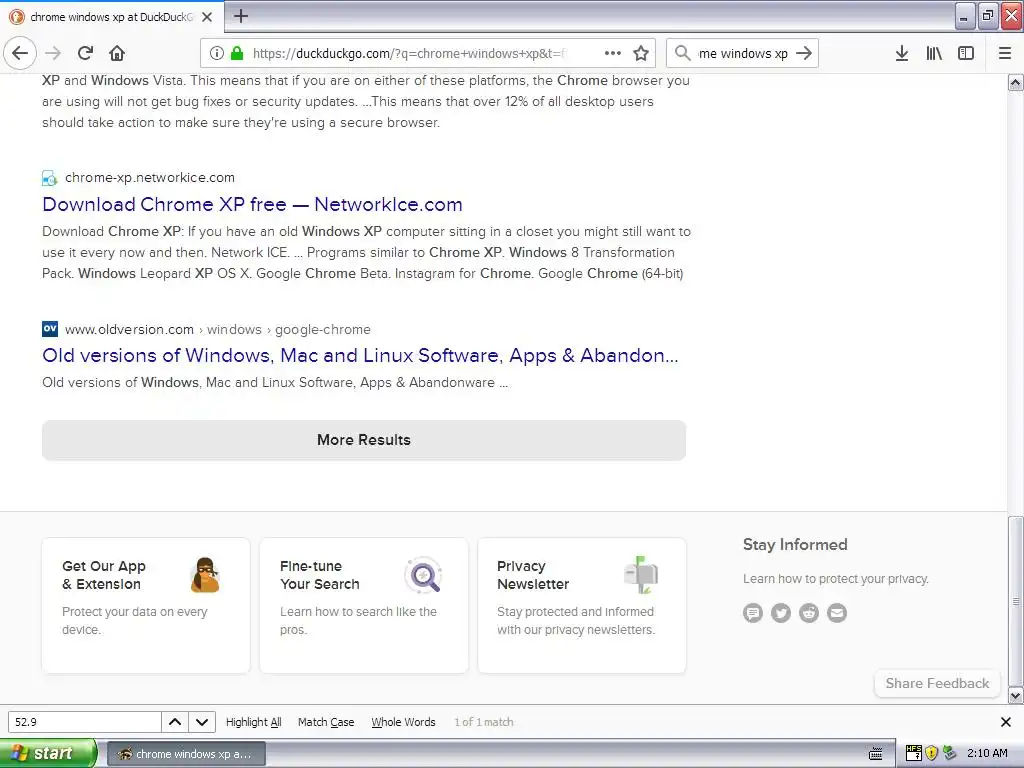Screen dimensions: 1024x768
Task: Open Fine-tune Your Search card
Action: coord(364,605)
